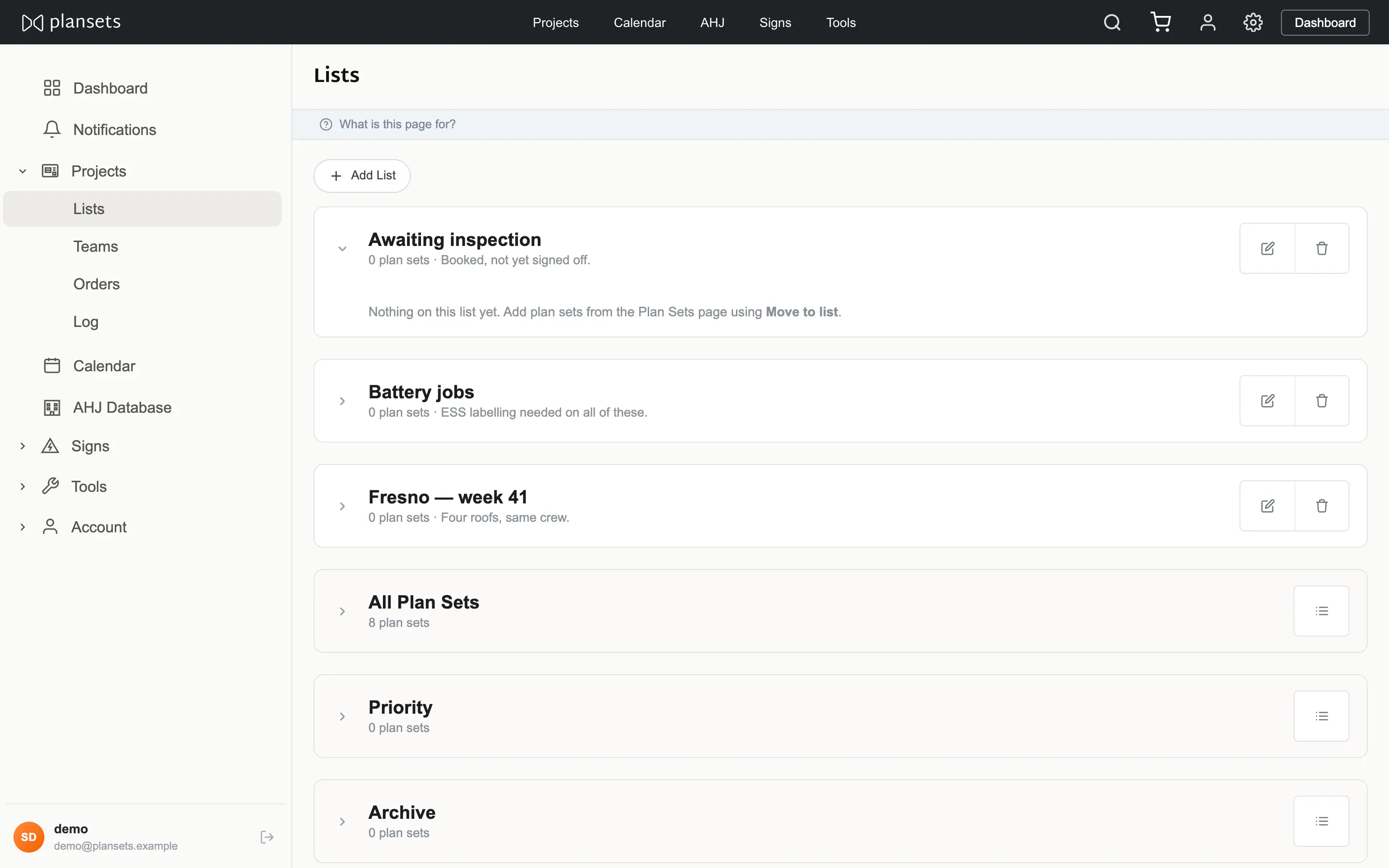
Task: Click the Dashboard button in header
Action: 1325,22
